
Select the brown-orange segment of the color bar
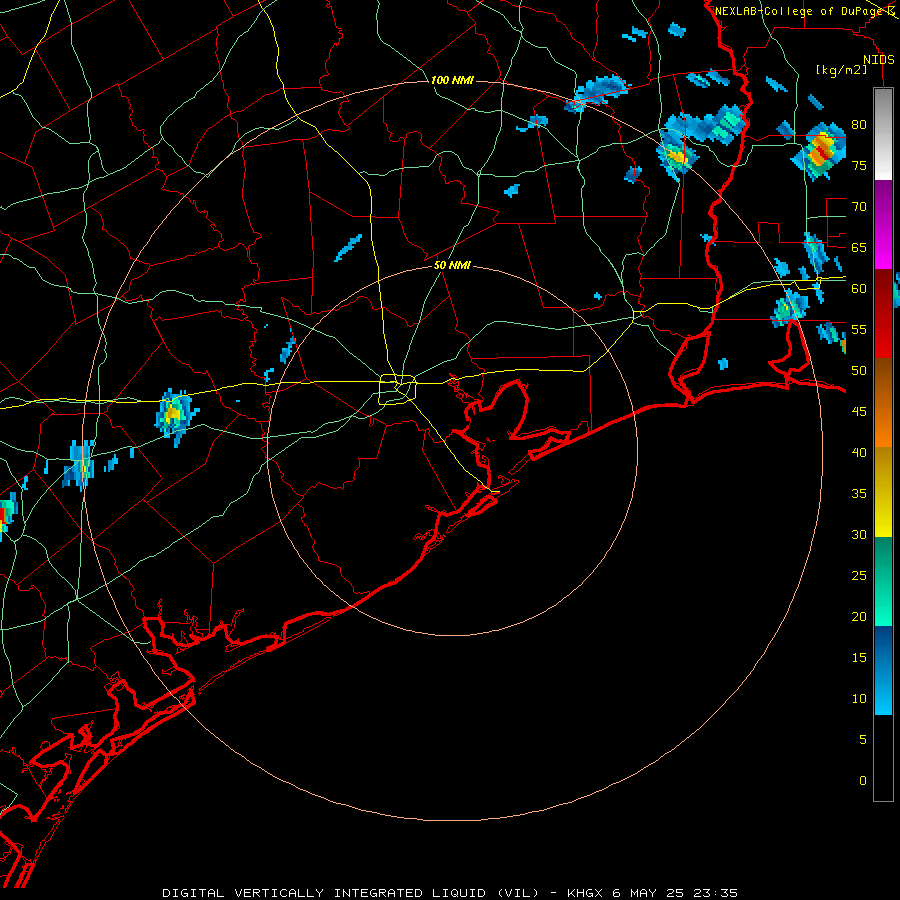tap(883, 403)
